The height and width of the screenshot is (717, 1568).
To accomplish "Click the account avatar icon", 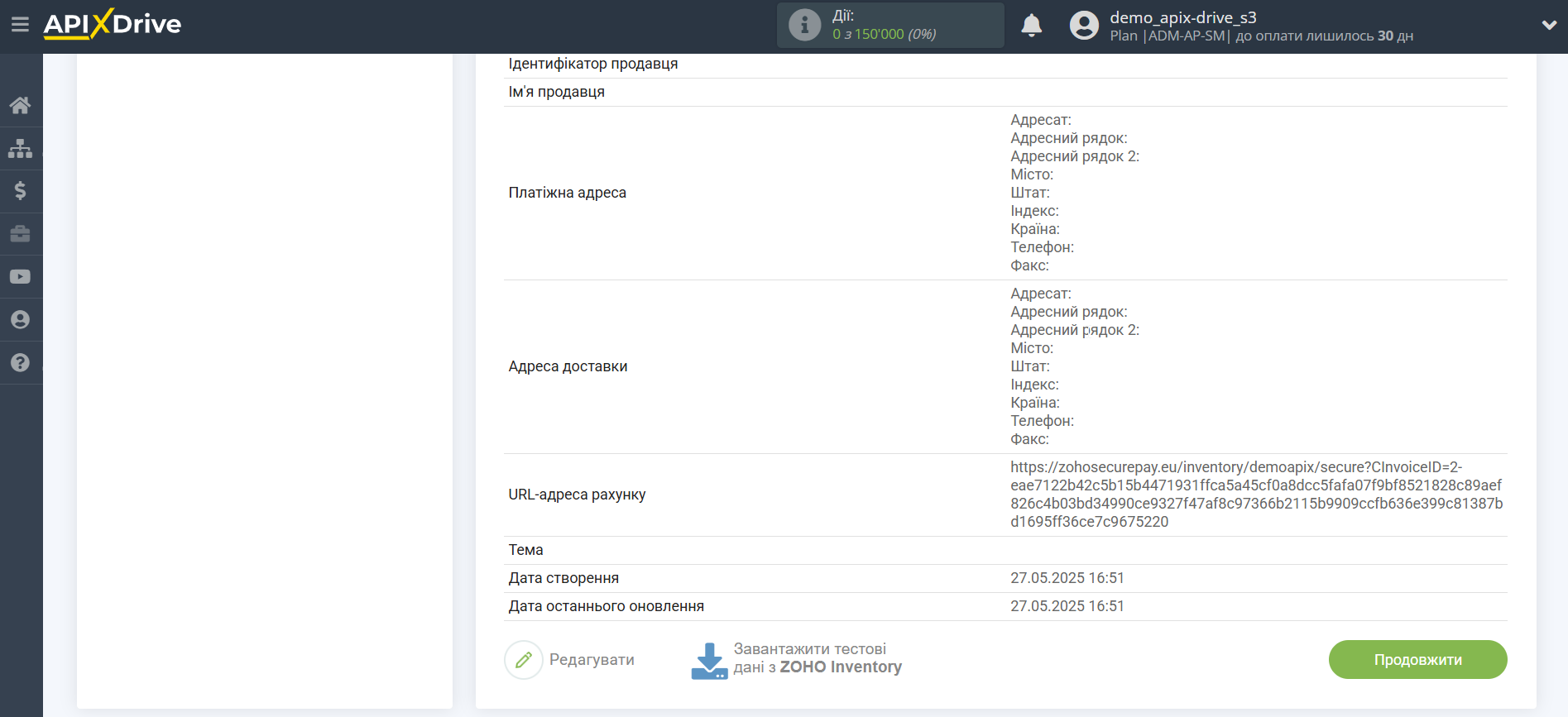I will [1084, 26].
